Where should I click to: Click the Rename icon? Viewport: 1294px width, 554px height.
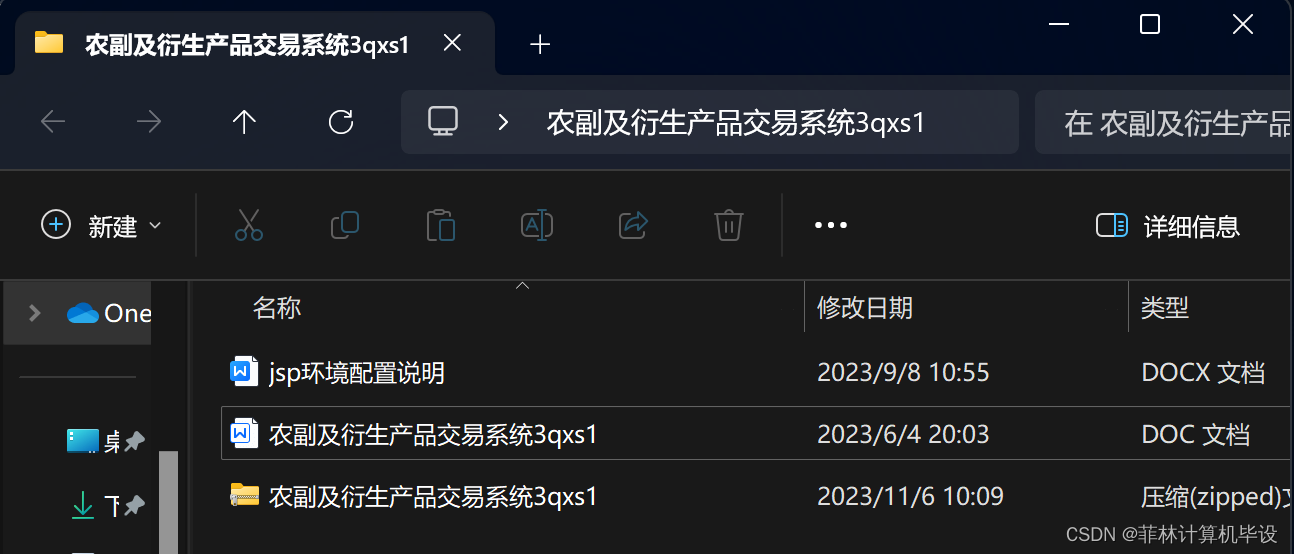pos(537,225)
